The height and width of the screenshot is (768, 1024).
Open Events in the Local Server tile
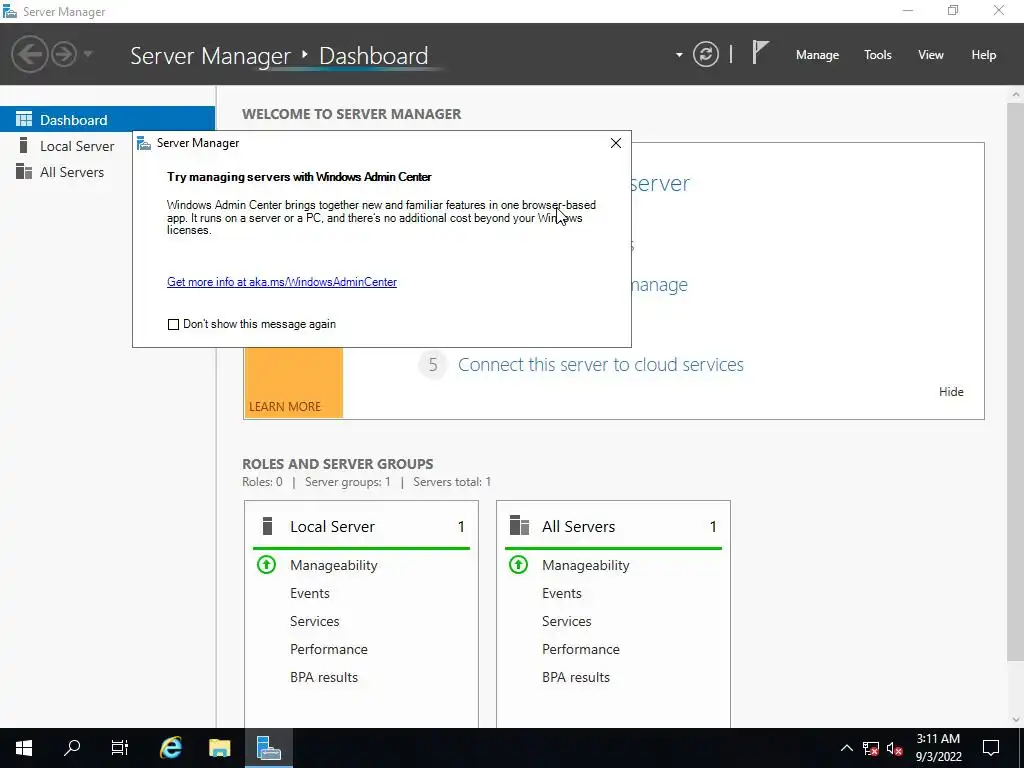310,593
